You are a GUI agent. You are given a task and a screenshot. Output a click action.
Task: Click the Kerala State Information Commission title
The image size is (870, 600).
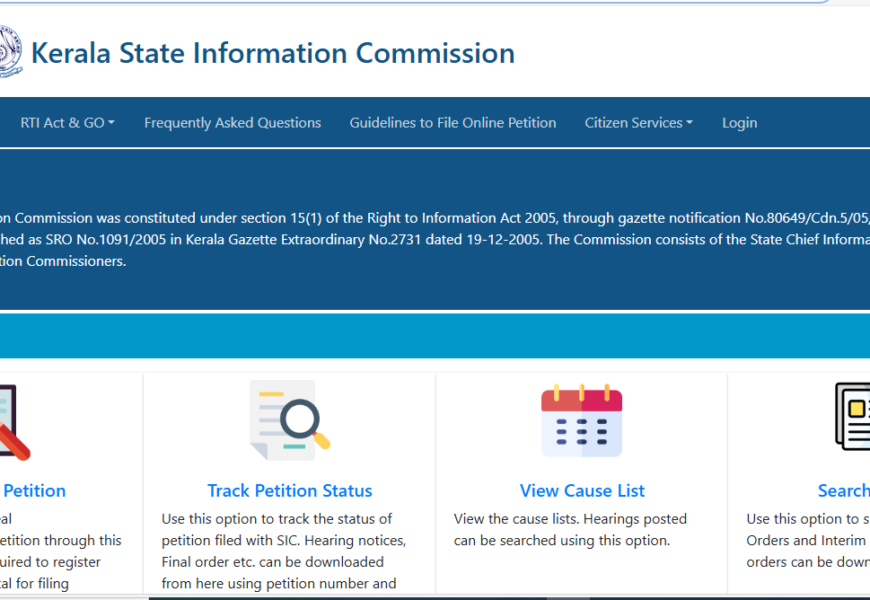[x=273, y=53]
